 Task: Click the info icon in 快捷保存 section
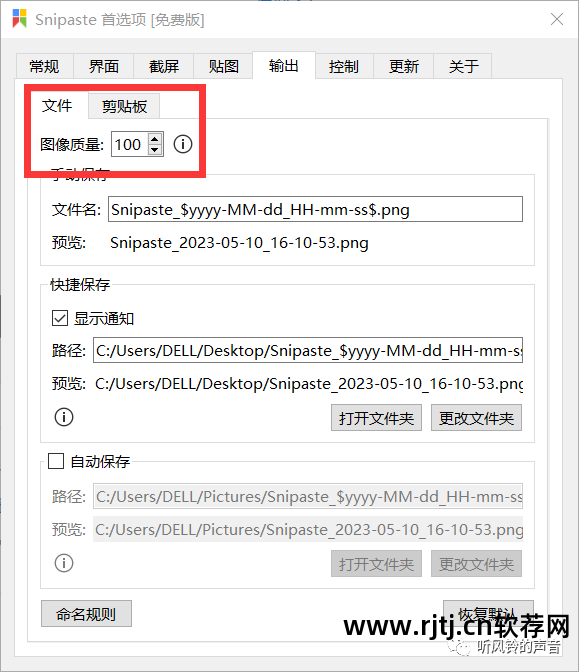(x=64, y=417)
